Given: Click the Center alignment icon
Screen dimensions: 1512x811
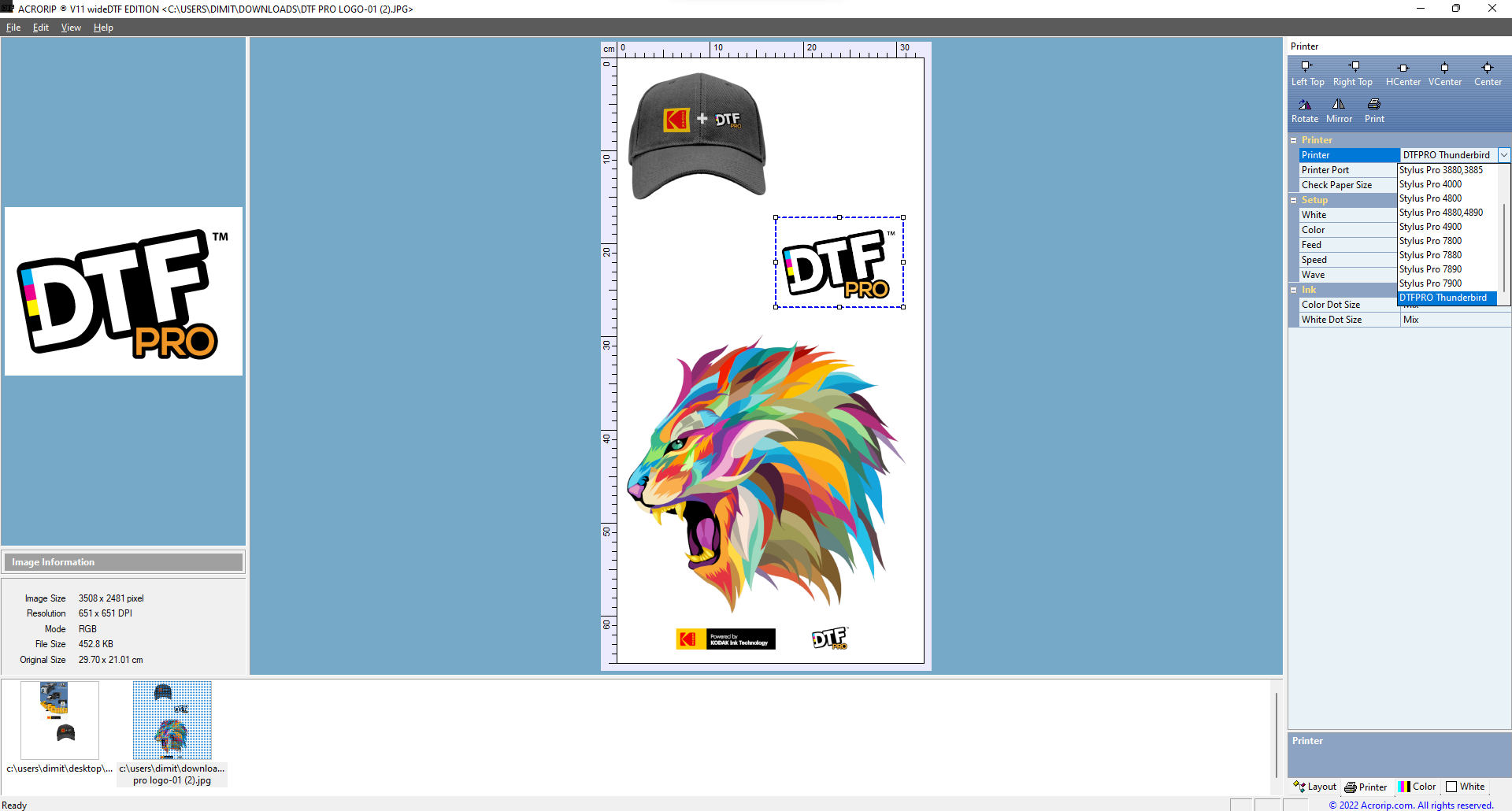Looking at the screenshot, I should pos(1487,72).
